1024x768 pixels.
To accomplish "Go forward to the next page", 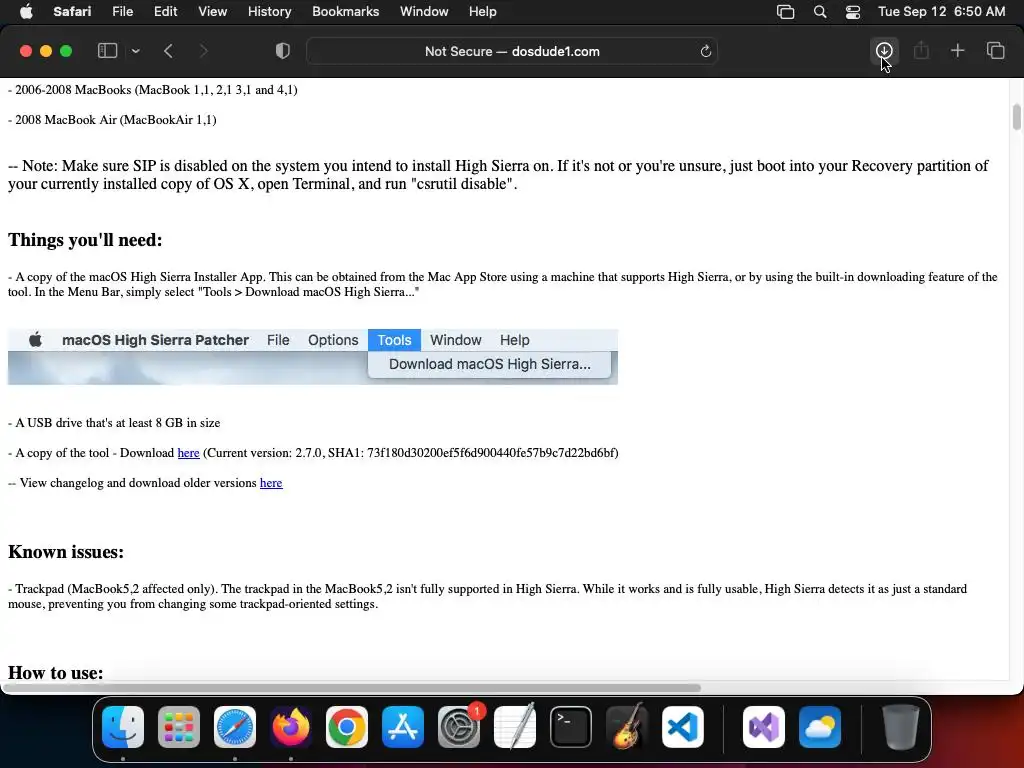I will click(204, 51).
